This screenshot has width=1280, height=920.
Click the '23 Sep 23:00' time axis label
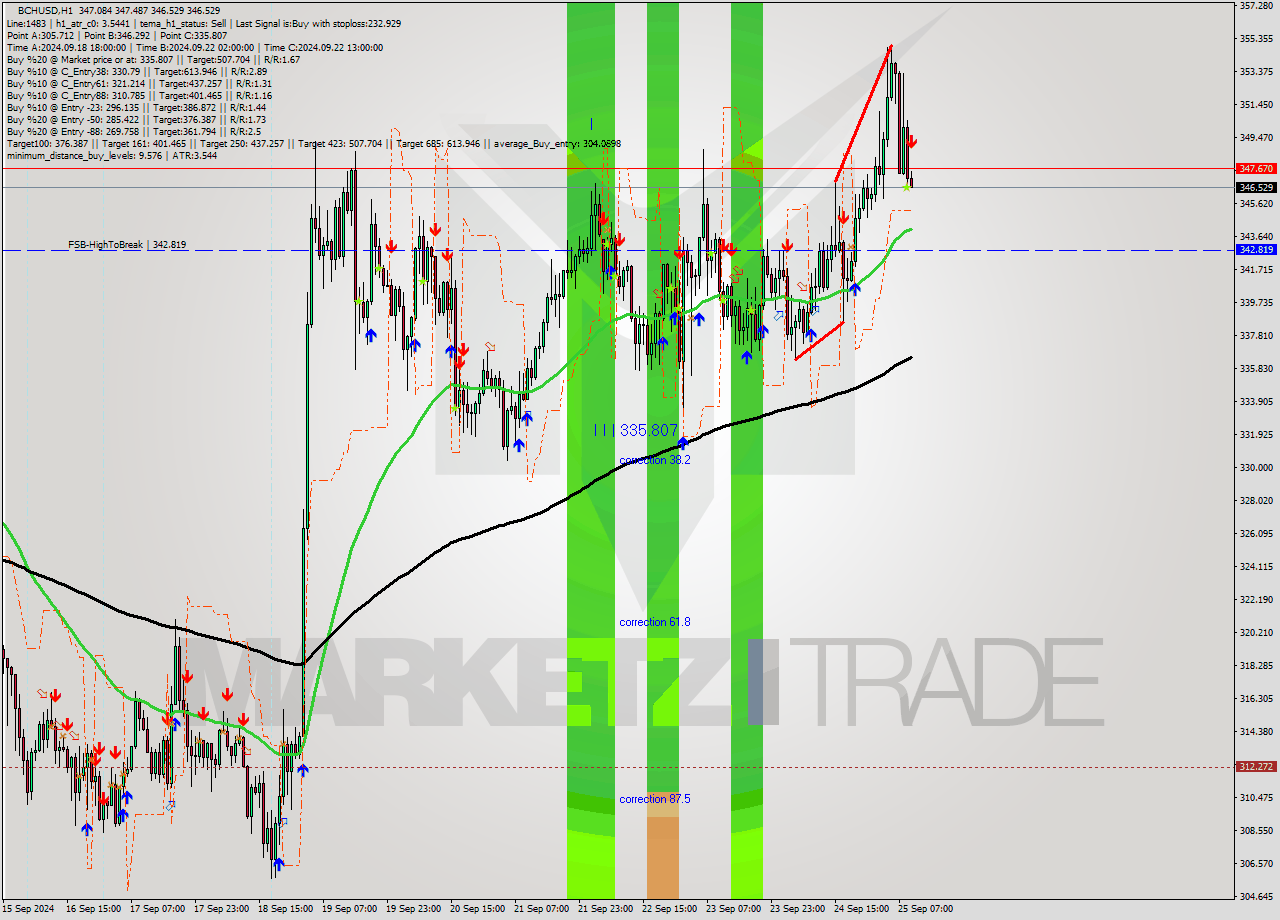click(797, 909)
